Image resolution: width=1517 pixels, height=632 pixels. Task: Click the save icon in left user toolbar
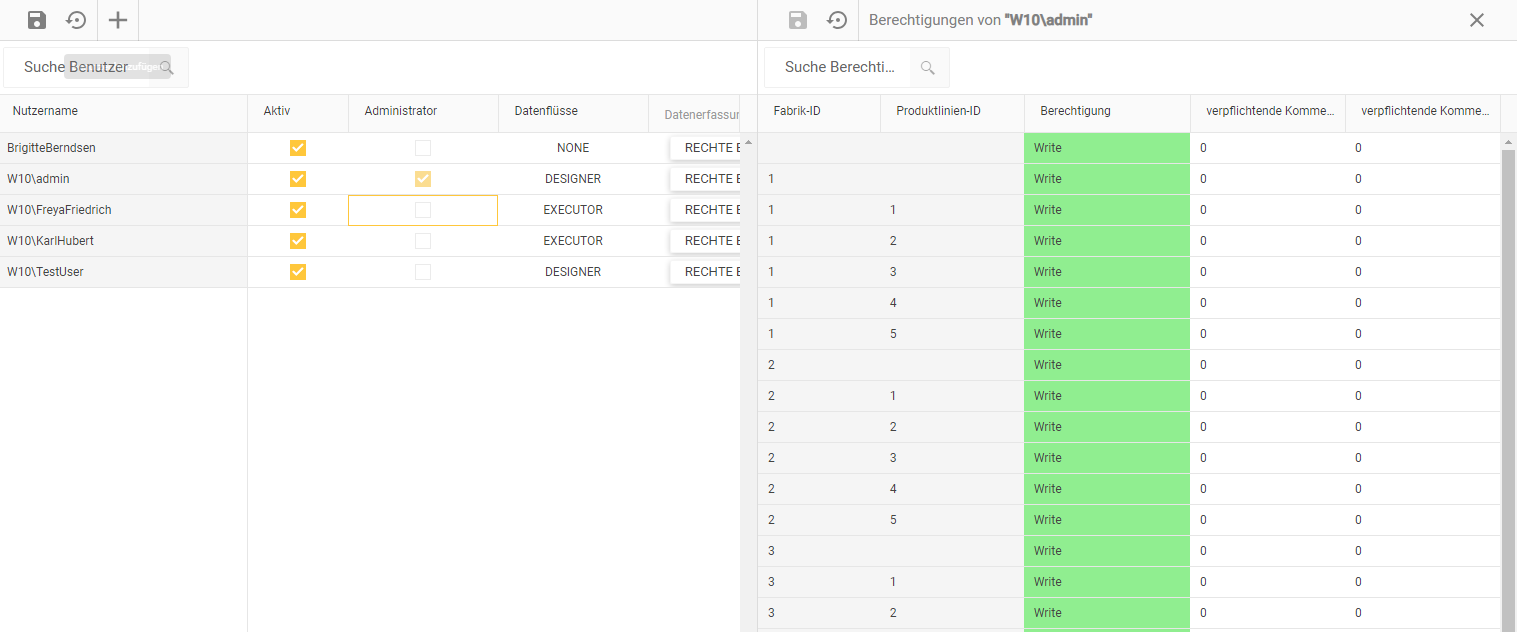click(x=37, y=20)
